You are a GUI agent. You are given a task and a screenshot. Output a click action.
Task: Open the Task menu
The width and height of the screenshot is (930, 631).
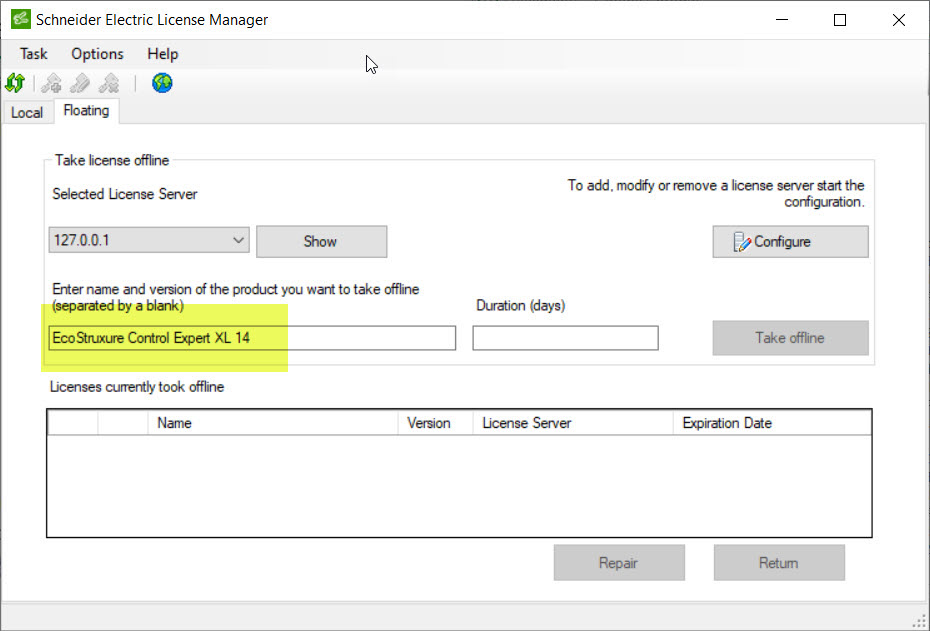pyautogui.click(x=33, y=54)
